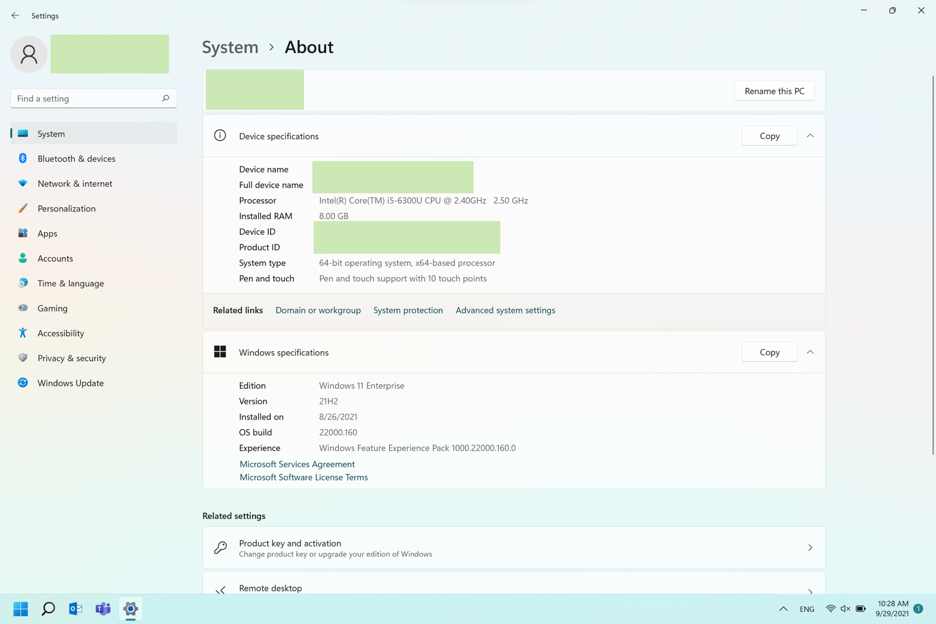Click the Windows Update icon in sidebar
Image resolution: width=936 pixels, height=624 pixels.
23,383
